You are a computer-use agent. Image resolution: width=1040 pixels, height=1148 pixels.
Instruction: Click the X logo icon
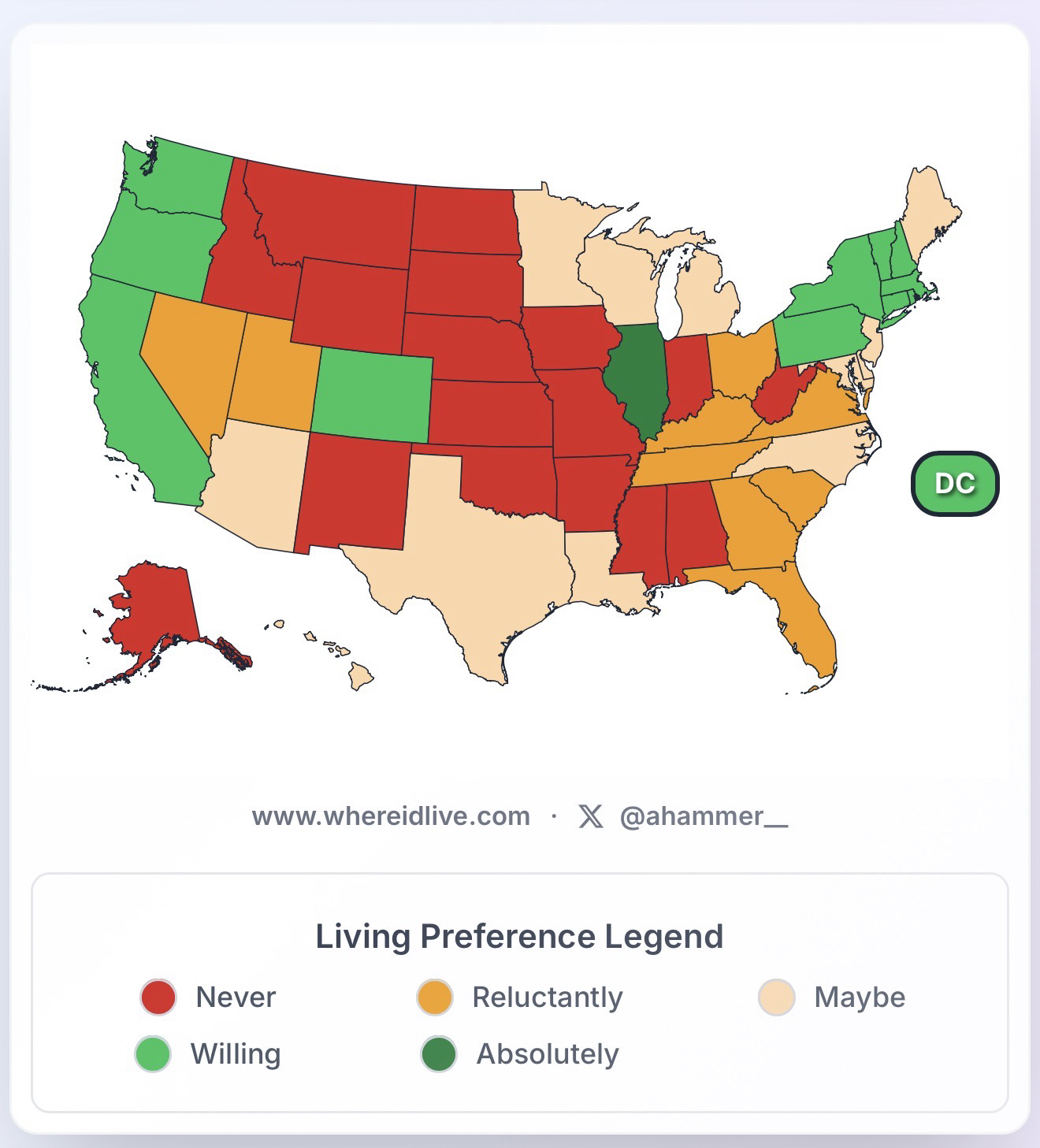(x=590, y=816)
